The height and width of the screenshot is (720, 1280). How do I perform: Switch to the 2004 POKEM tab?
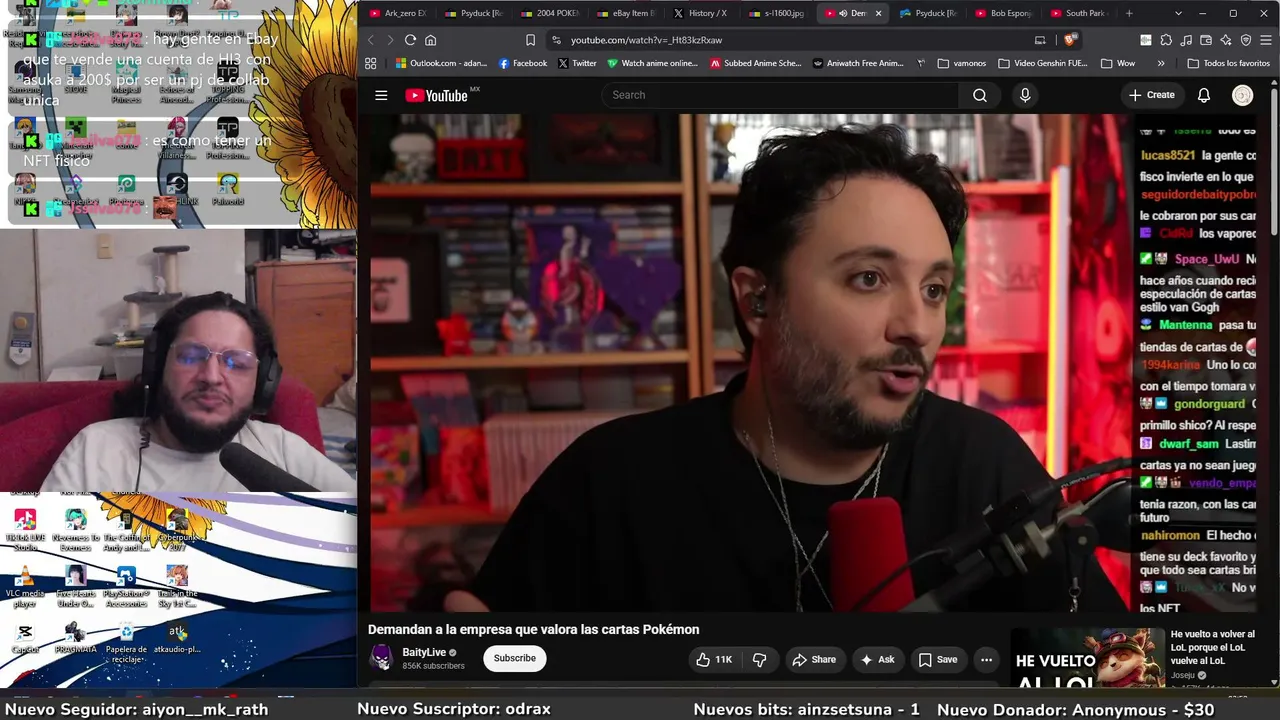coord(548,13)
